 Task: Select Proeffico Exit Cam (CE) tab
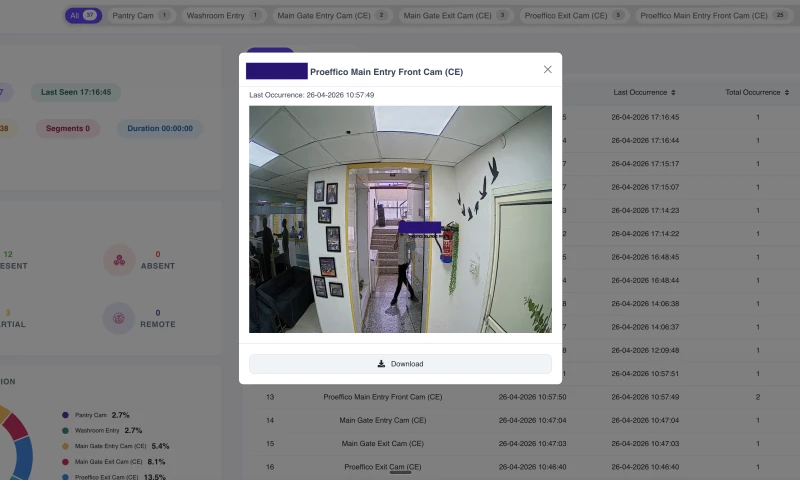(574, 15)
